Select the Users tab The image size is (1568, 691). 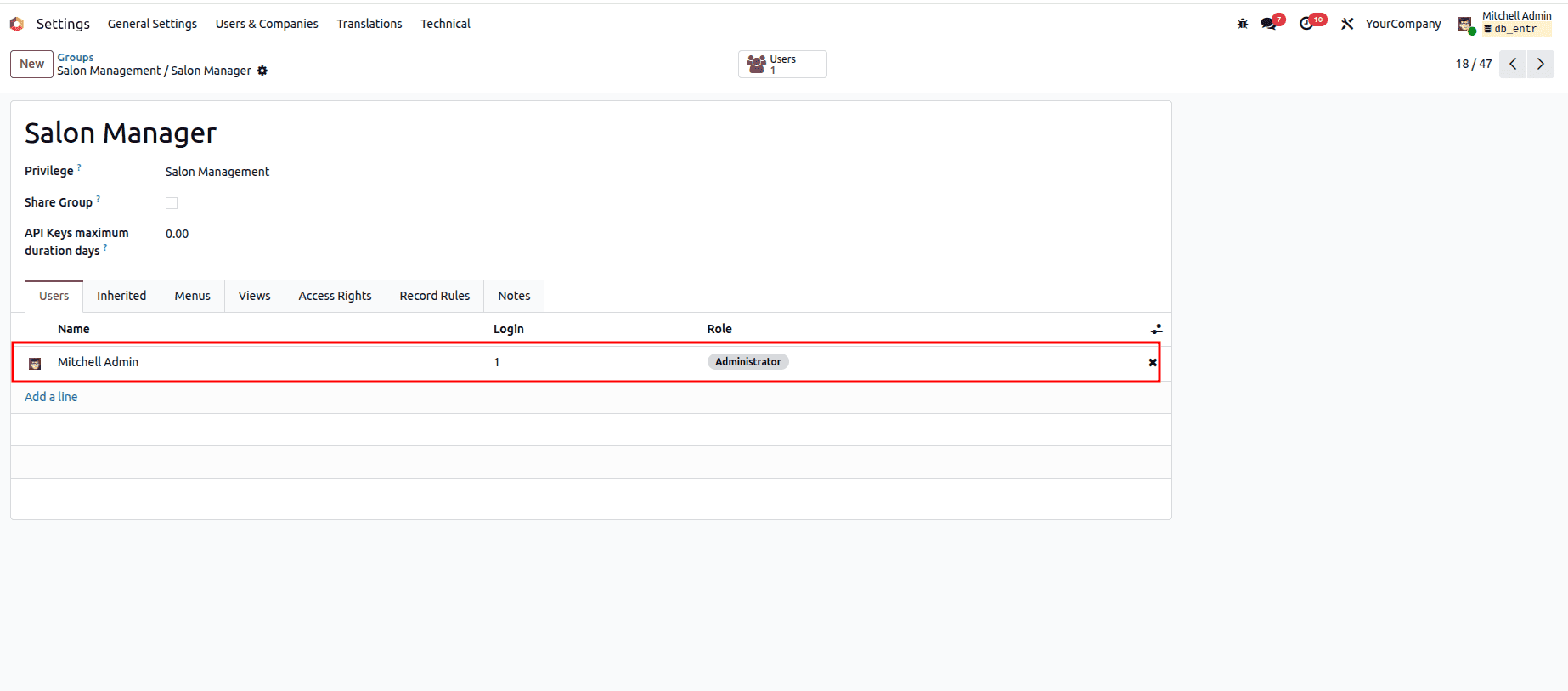[54, 296]
